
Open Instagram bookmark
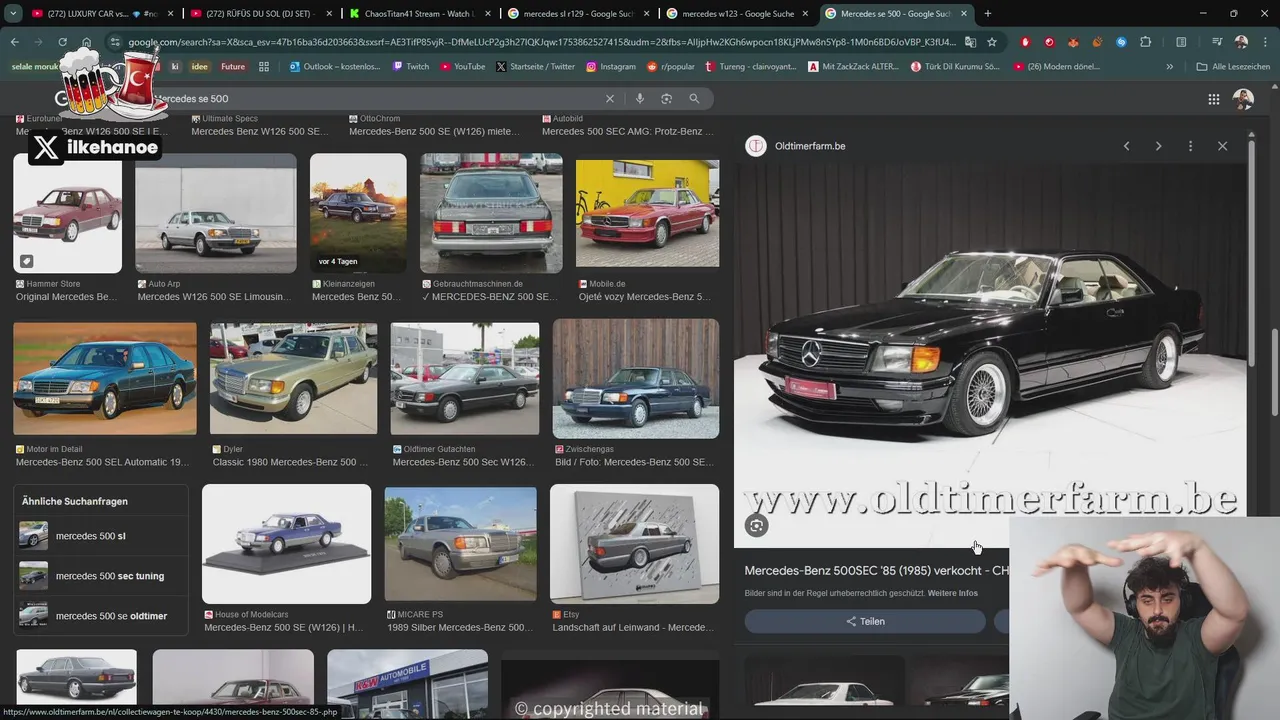coord(610,66)
